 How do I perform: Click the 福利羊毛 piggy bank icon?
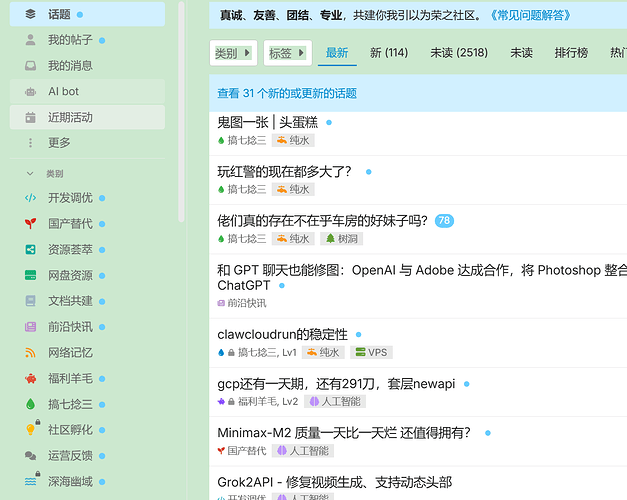[30, 378]
